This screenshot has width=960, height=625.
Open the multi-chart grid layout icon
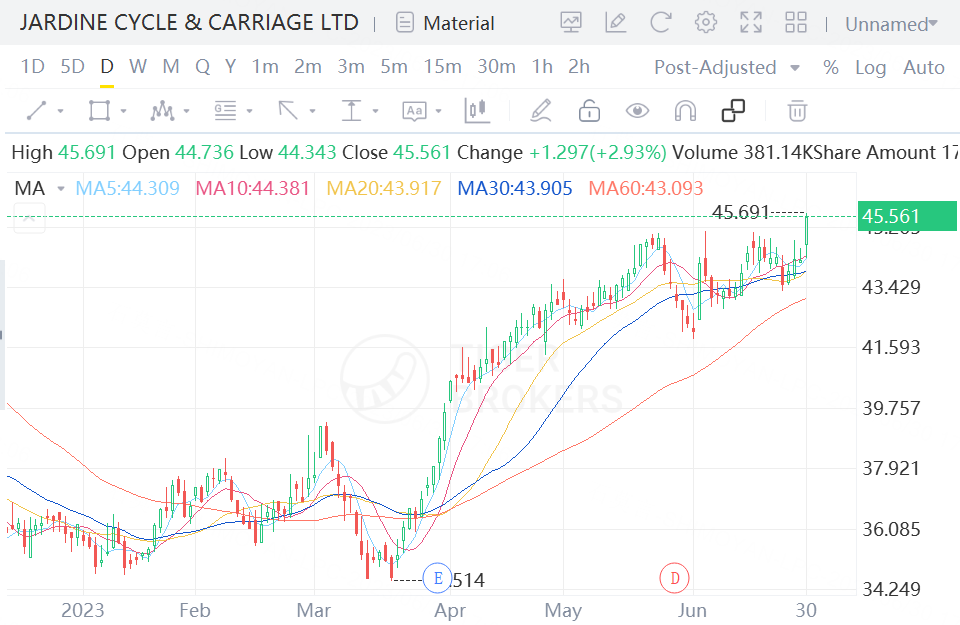pos(795,23)
